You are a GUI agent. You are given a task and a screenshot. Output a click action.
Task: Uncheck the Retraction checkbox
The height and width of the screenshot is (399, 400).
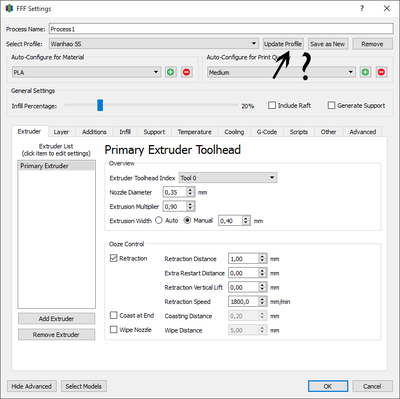click(114, 258)
